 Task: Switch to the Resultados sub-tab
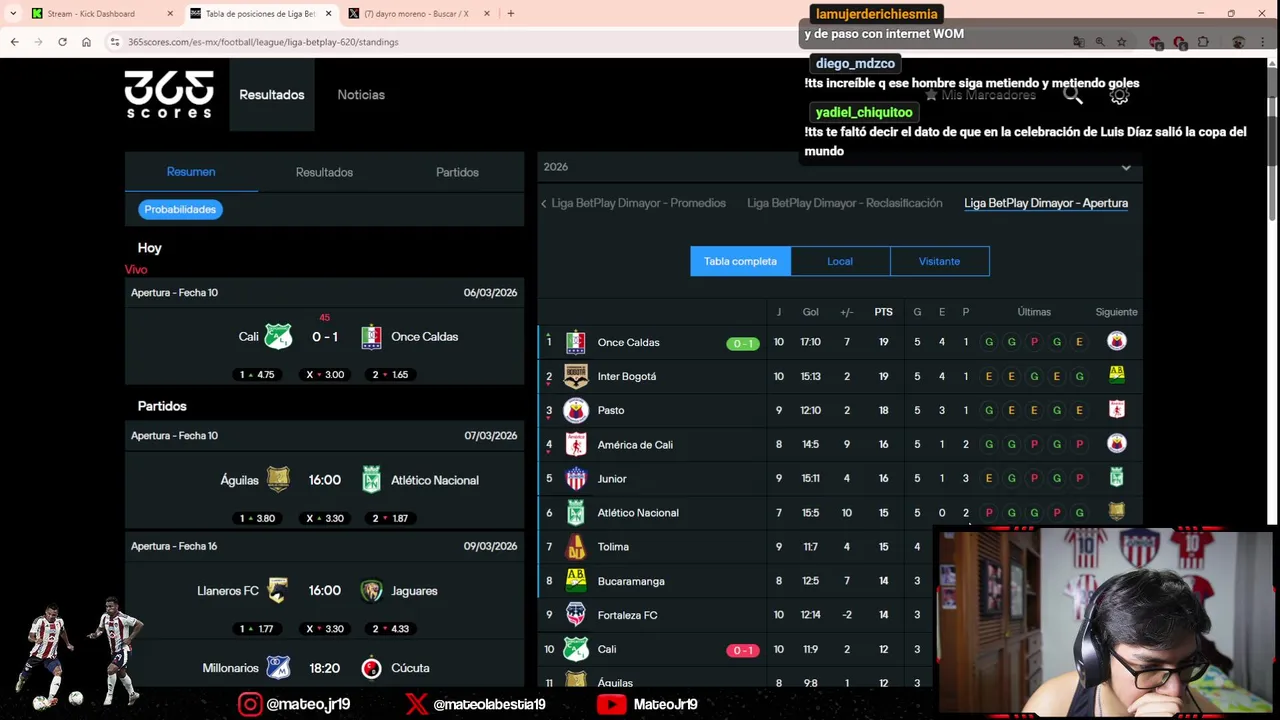pyautogui.click(x=324, y=172)
